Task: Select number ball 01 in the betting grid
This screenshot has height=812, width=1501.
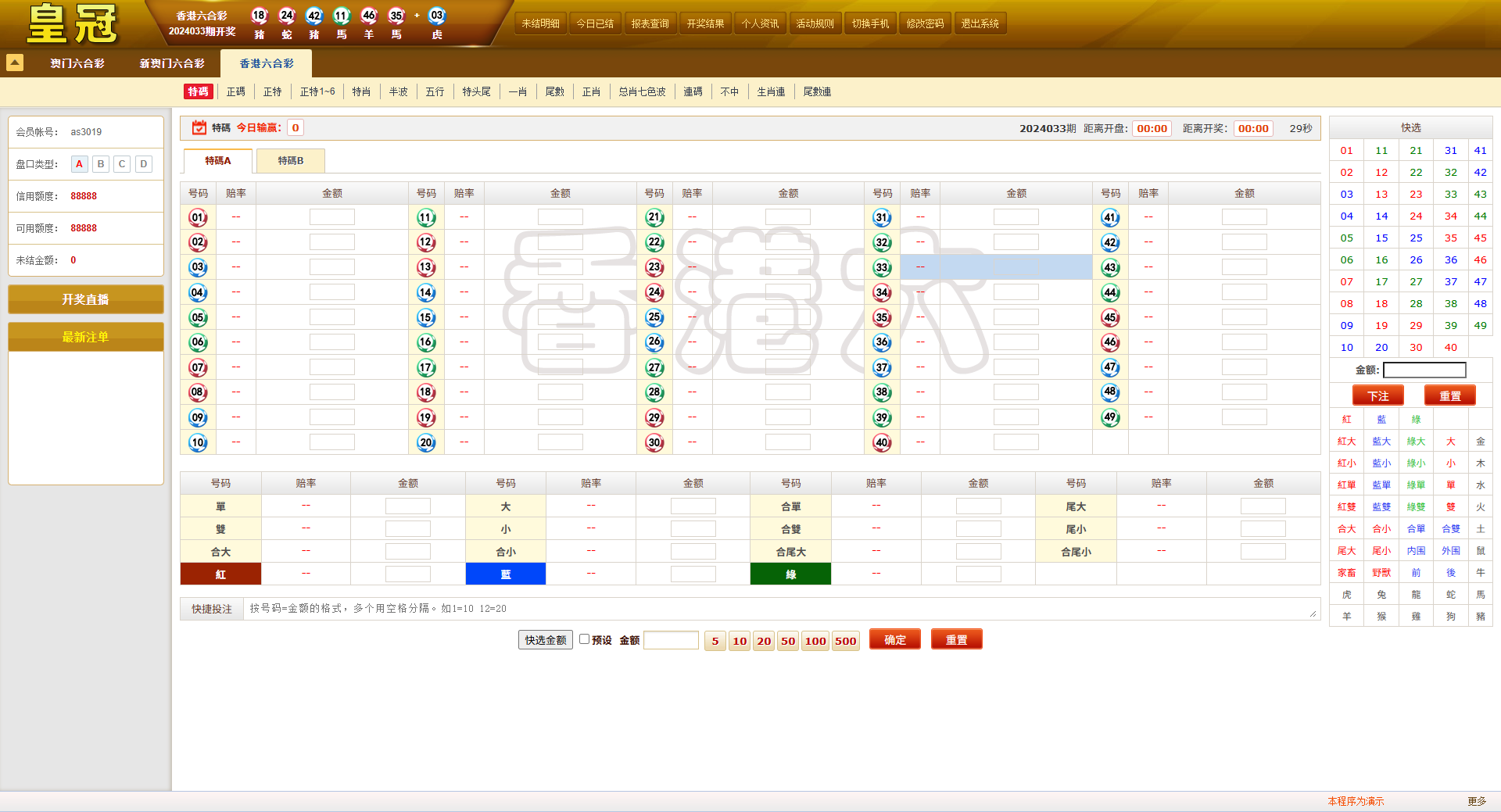Action: click(x=199, y=217)
